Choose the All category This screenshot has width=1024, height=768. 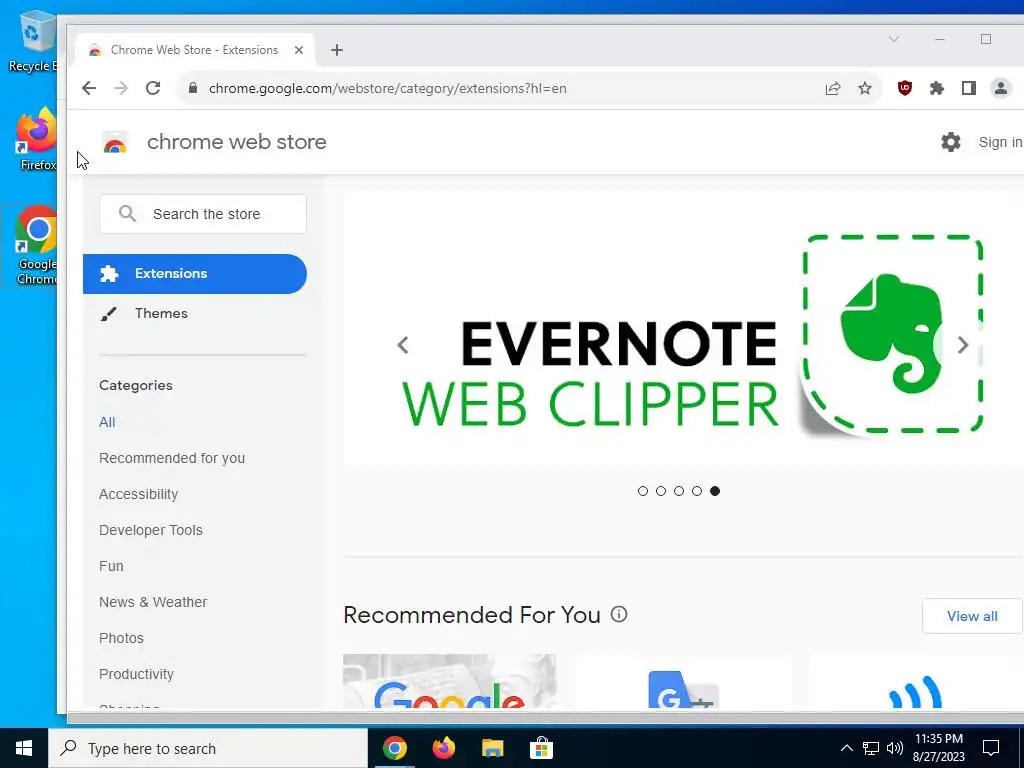coord(107,423)
